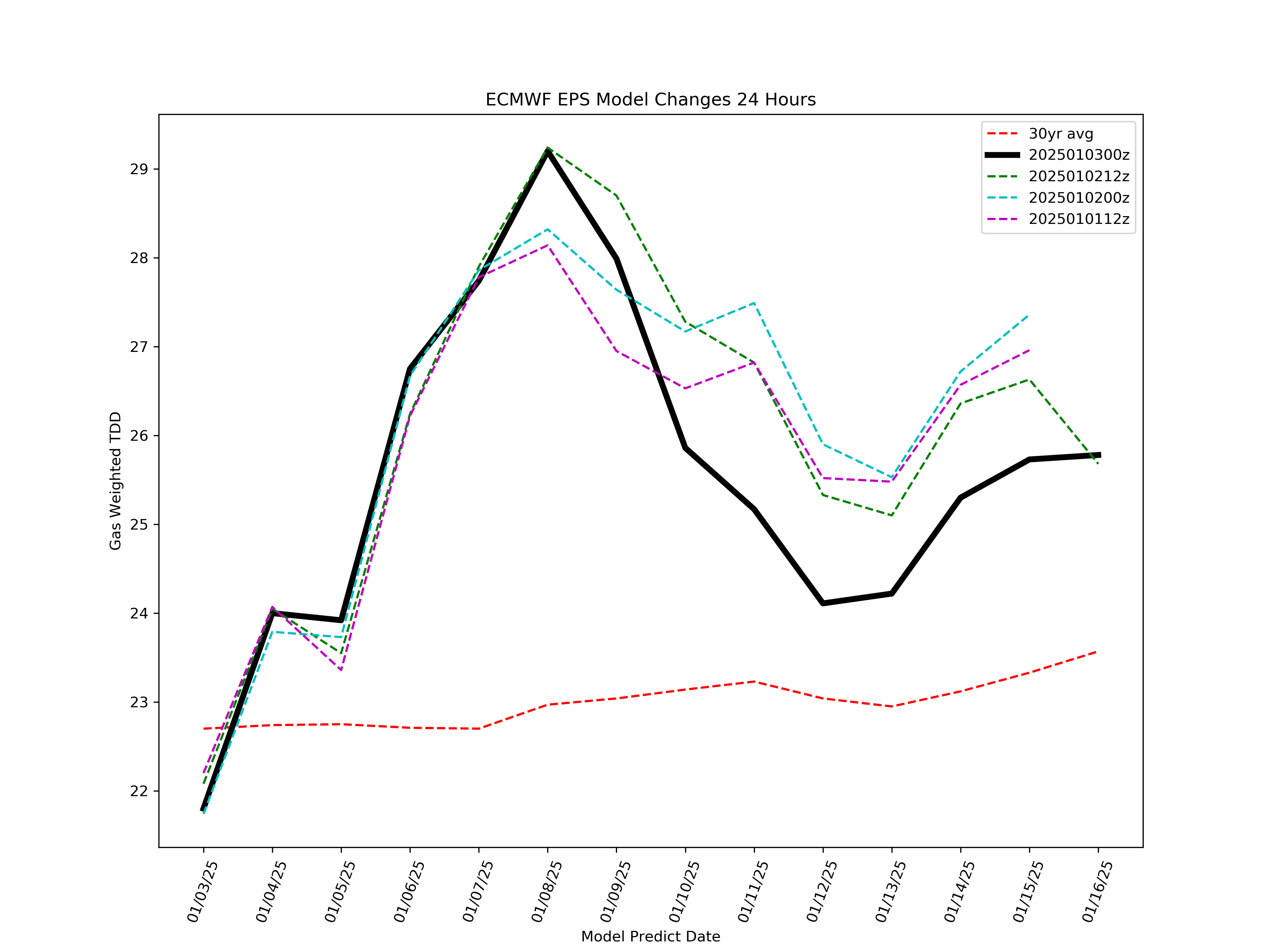
Task: Click the 01/03/25 x-axis date label
Action: (x=203, y=891)
